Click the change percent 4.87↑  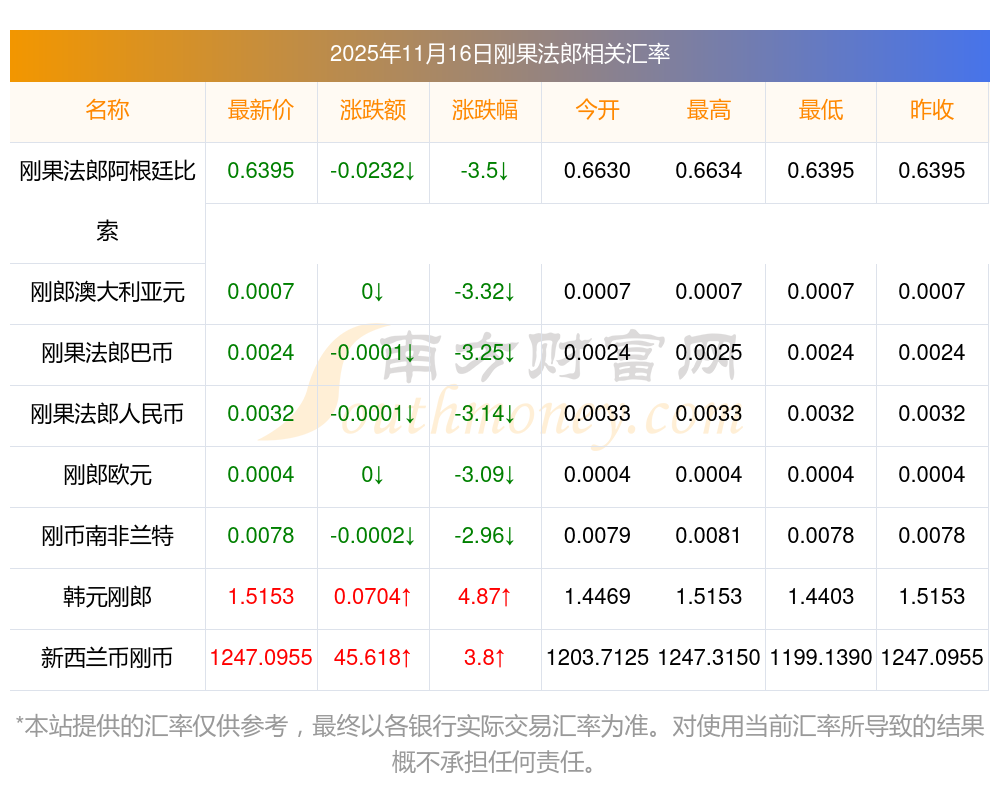pos(485,597)
